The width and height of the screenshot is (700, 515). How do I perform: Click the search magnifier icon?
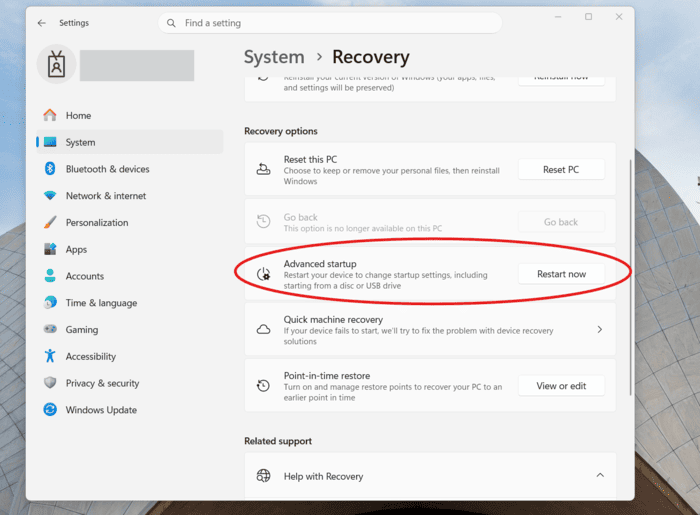(x=171, y=23)
